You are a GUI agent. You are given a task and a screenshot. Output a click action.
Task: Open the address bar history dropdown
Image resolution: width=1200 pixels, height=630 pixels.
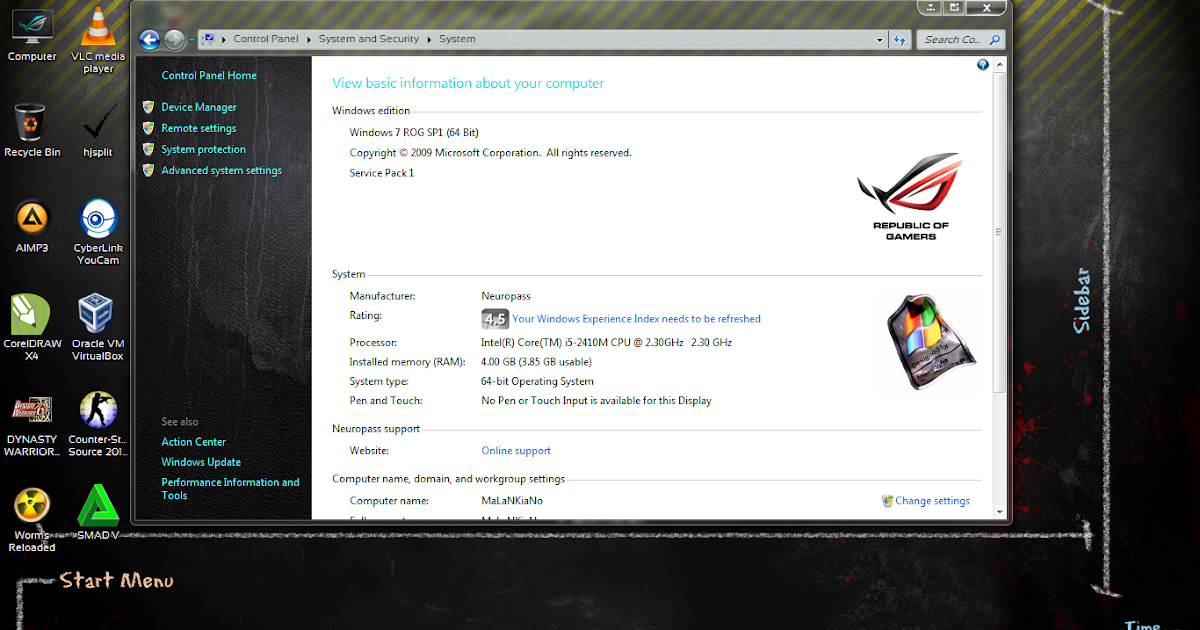coord(880,39)
